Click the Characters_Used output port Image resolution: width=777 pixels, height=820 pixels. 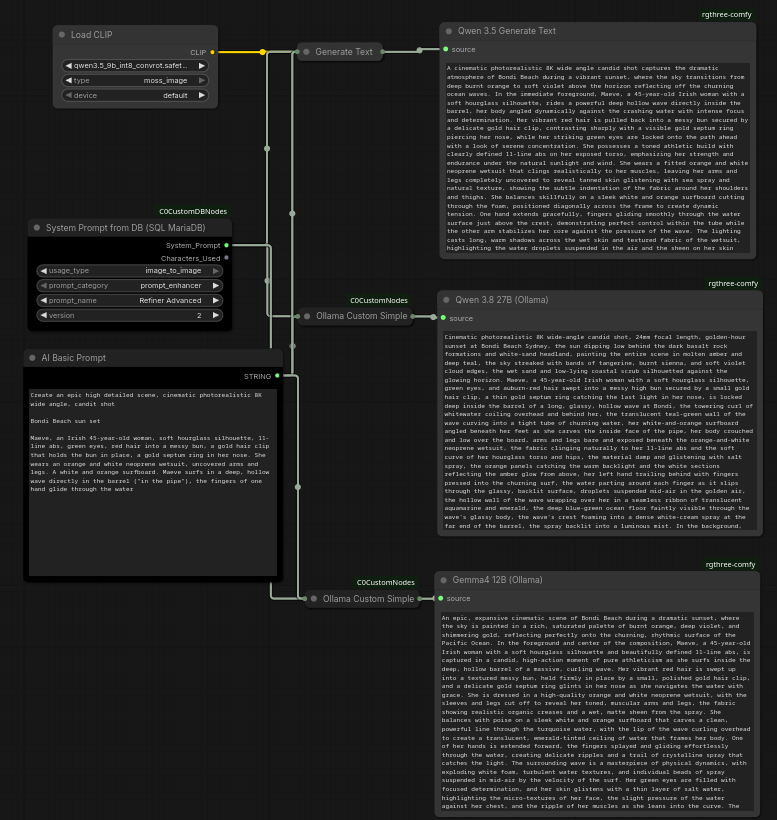coord(226,258)
